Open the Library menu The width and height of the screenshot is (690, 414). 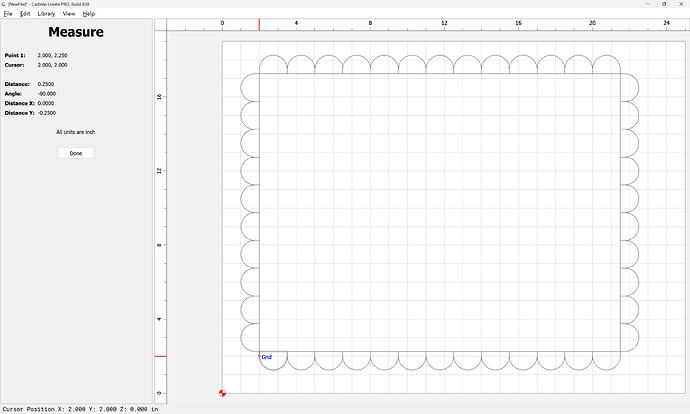coord(46,14)
